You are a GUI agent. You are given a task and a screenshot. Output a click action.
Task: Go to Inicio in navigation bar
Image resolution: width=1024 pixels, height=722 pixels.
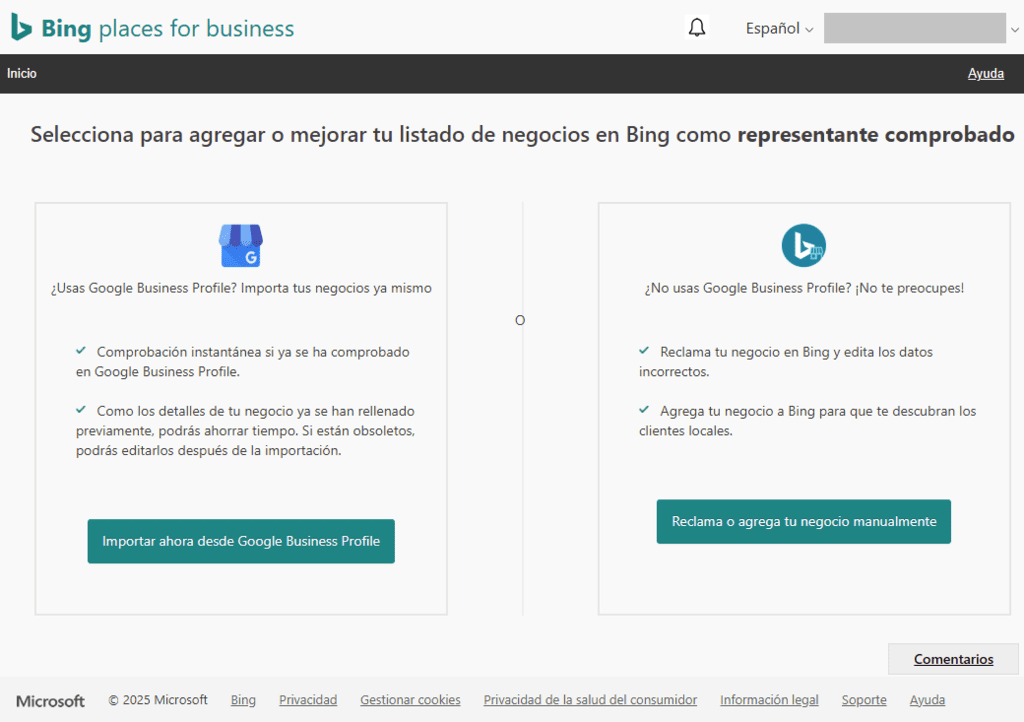(22, 73)
